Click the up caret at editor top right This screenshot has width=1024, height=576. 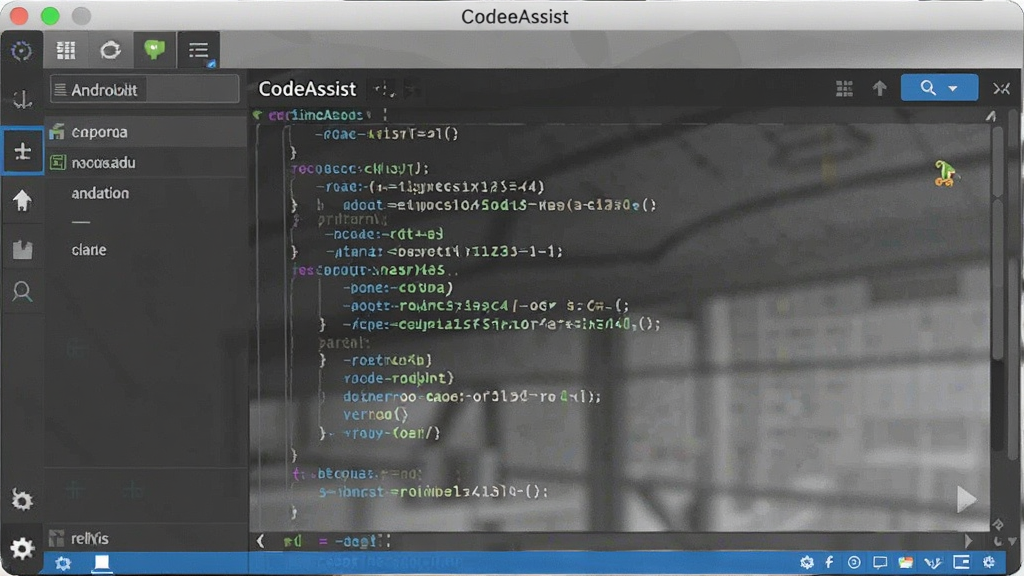click(x=991, y=116)
